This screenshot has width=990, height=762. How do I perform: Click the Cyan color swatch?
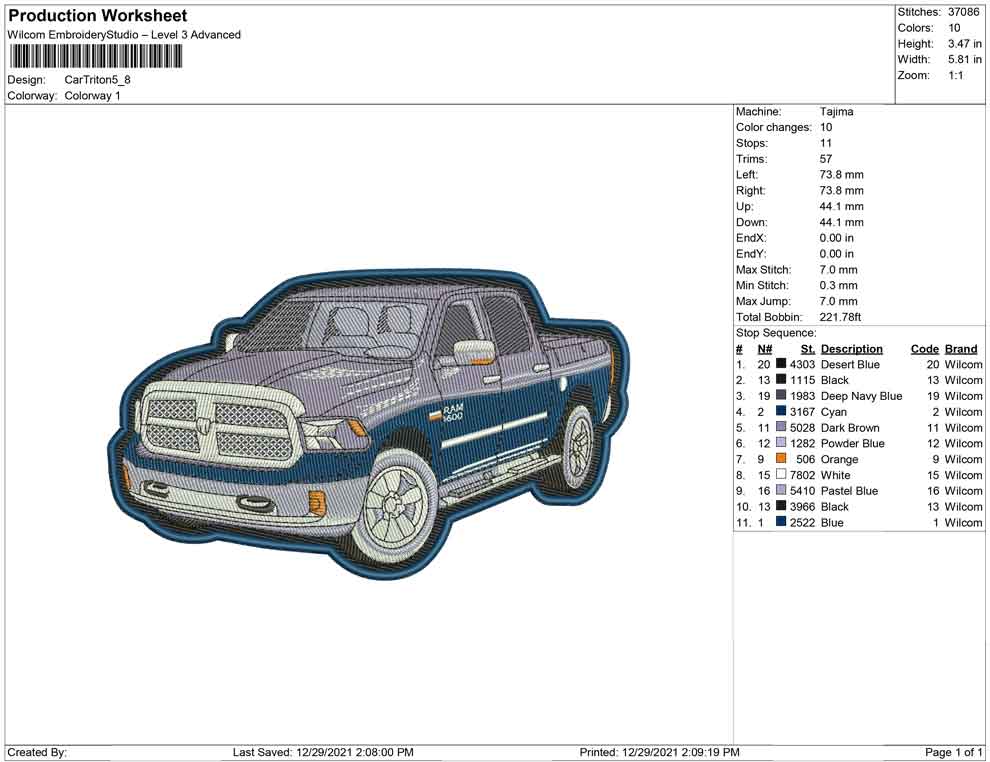click(781, 412)
